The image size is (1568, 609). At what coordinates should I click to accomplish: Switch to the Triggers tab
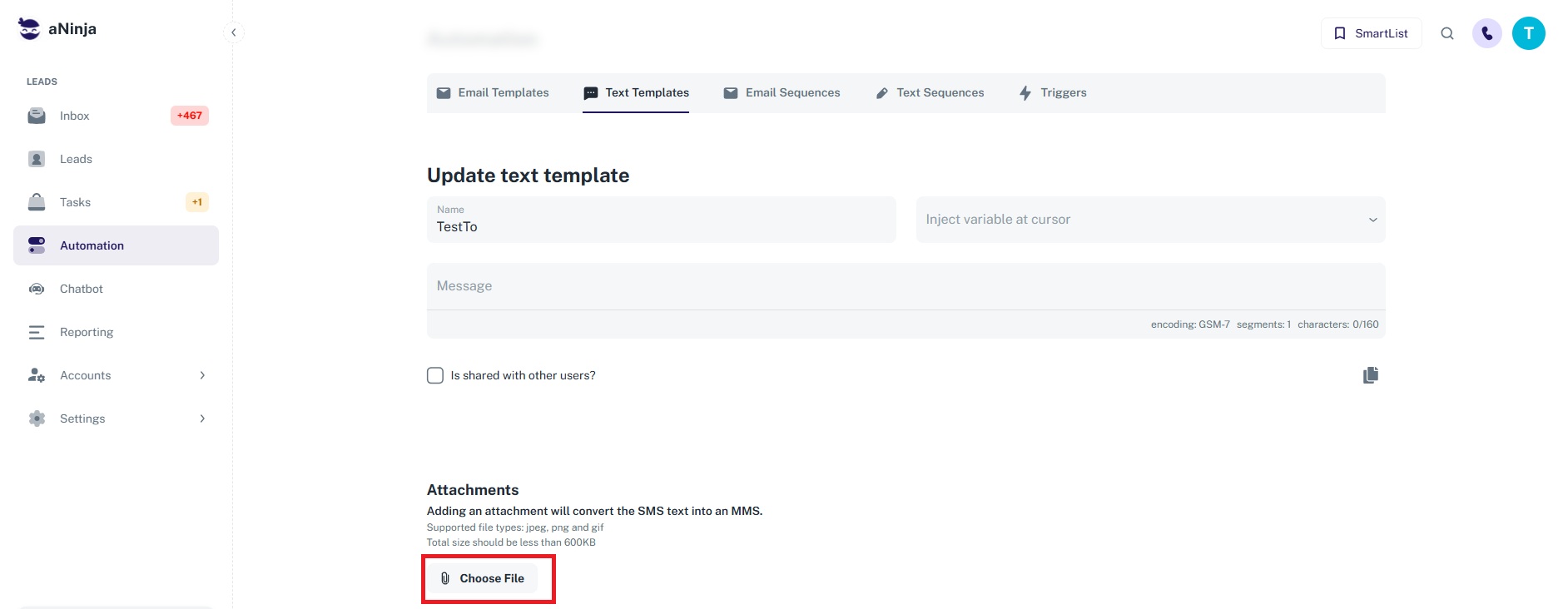(1053, 93)
